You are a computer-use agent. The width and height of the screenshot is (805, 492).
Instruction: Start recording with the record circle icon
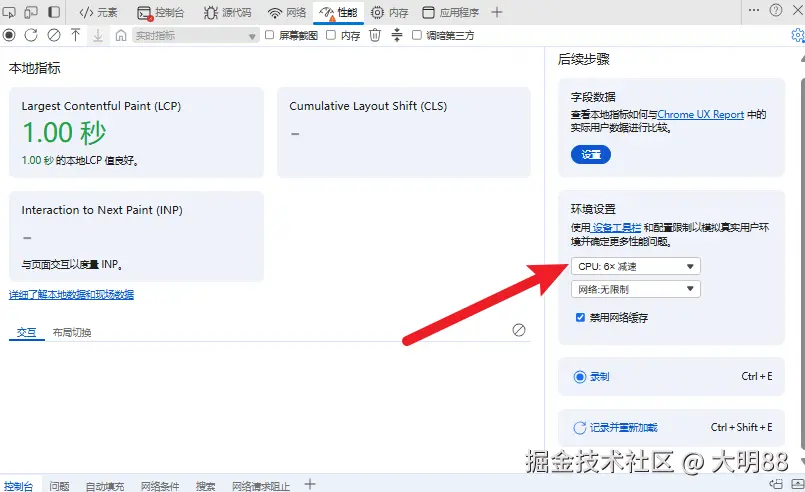[9, 35]
